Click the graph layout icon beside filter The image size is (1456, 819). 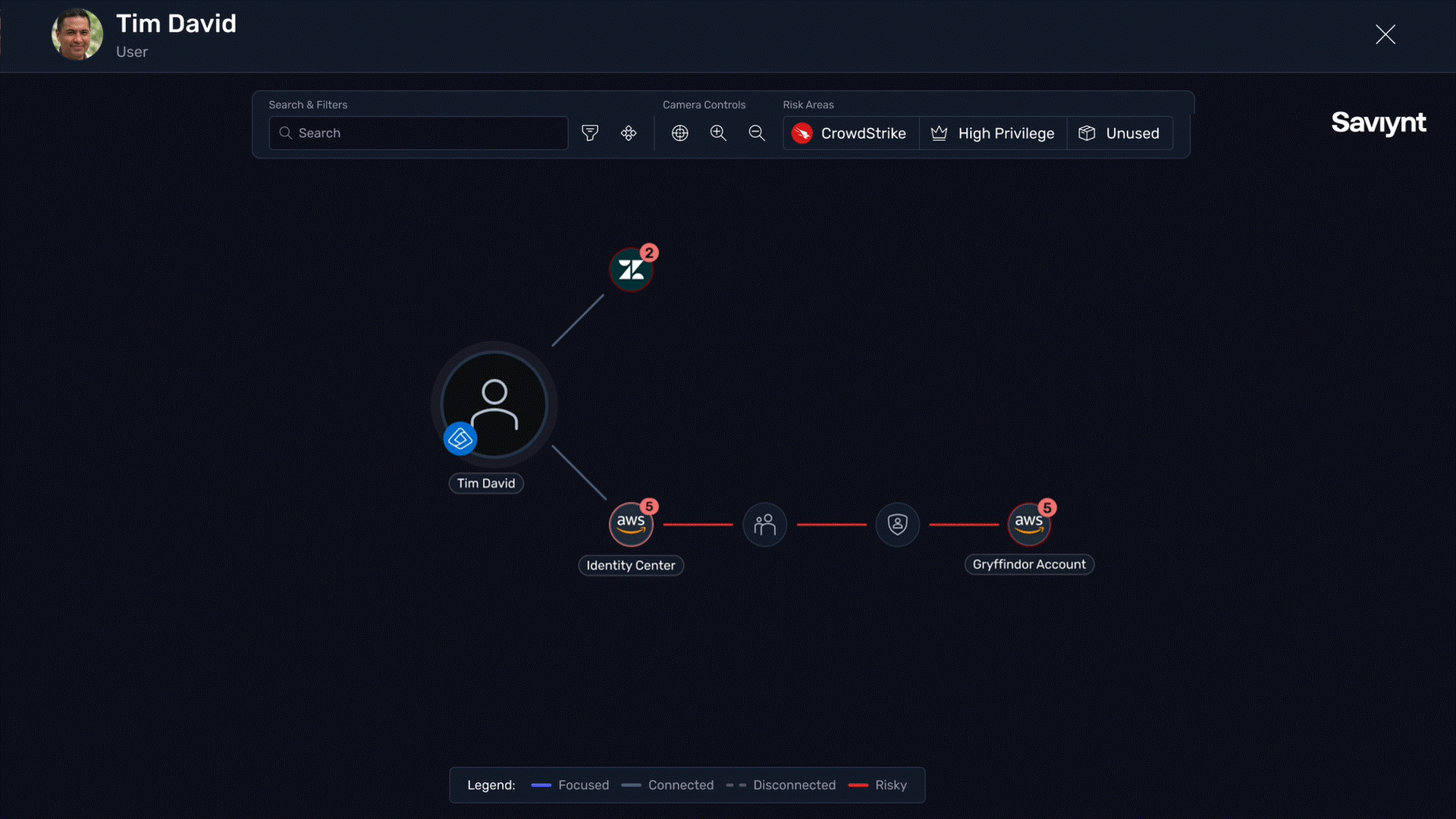pyautogui.click(x=629, y=133)
